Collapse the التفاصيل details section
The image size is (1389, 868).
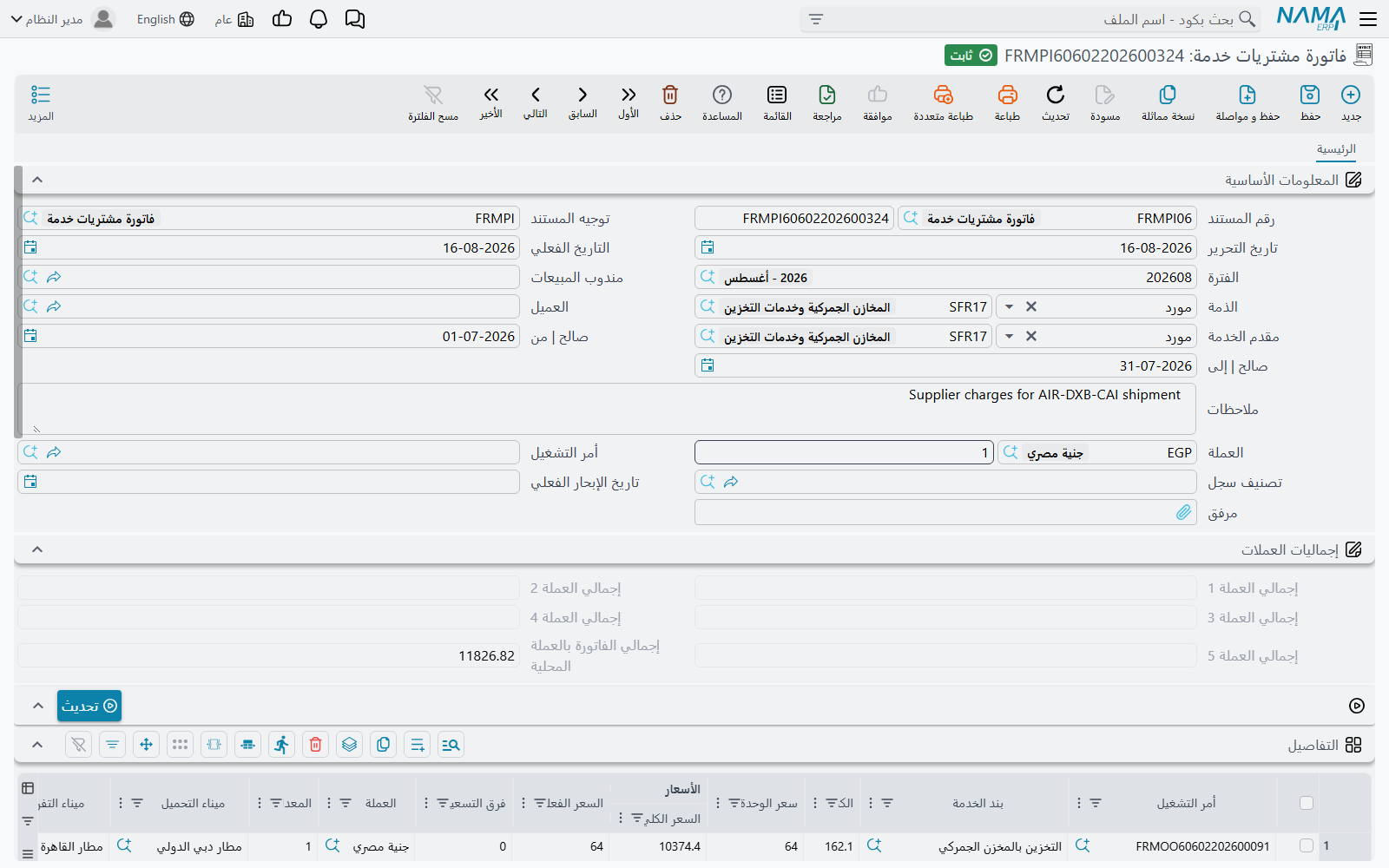click(37, 745)
